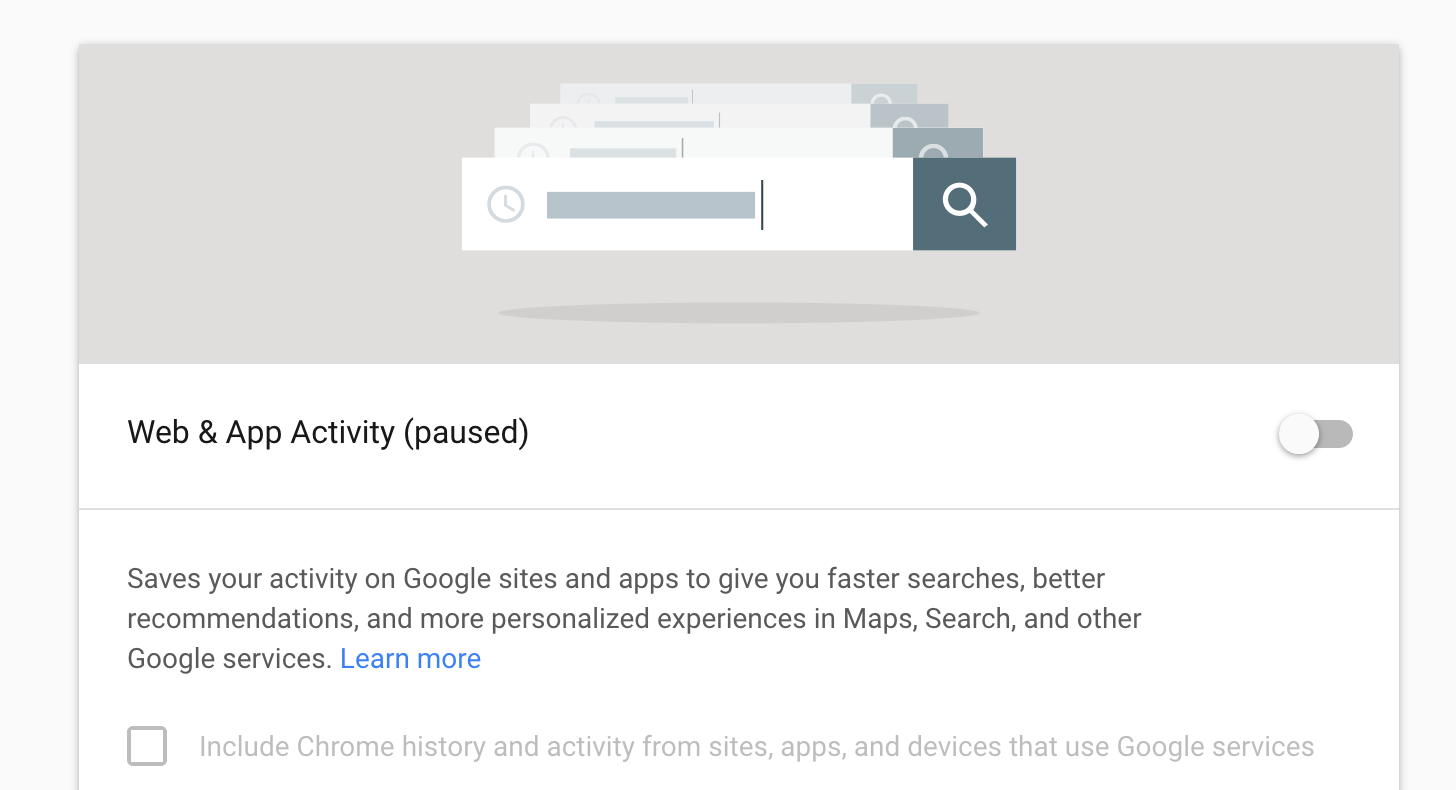Click the "Web & App Activity (paused)" heading
This screenshot has width=1456, height=790.
coord(328,433)
